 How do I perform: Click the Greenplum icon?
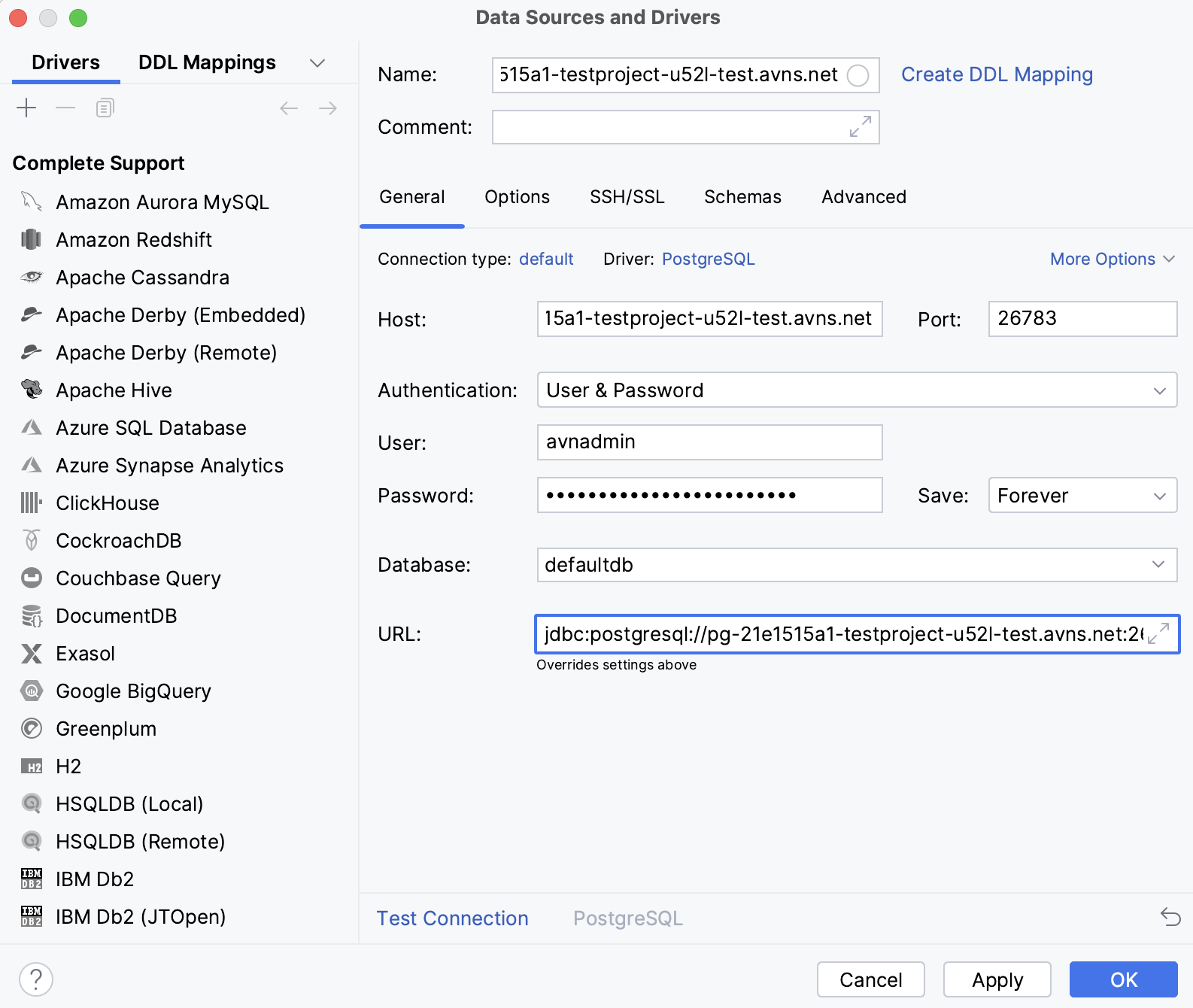[32, 728]
